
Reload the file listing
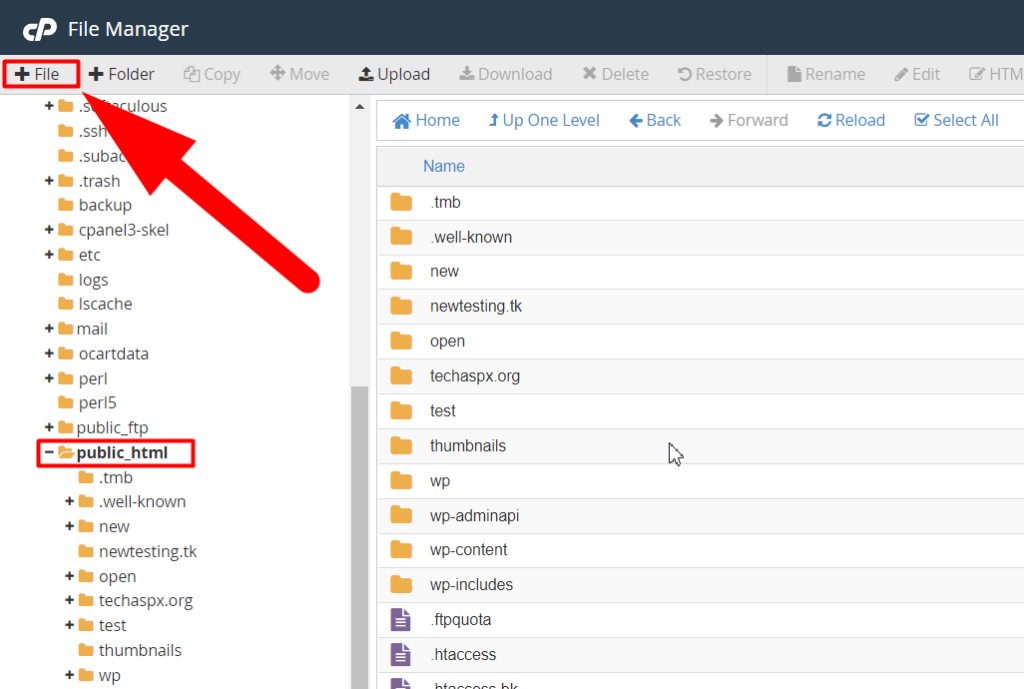851,120
